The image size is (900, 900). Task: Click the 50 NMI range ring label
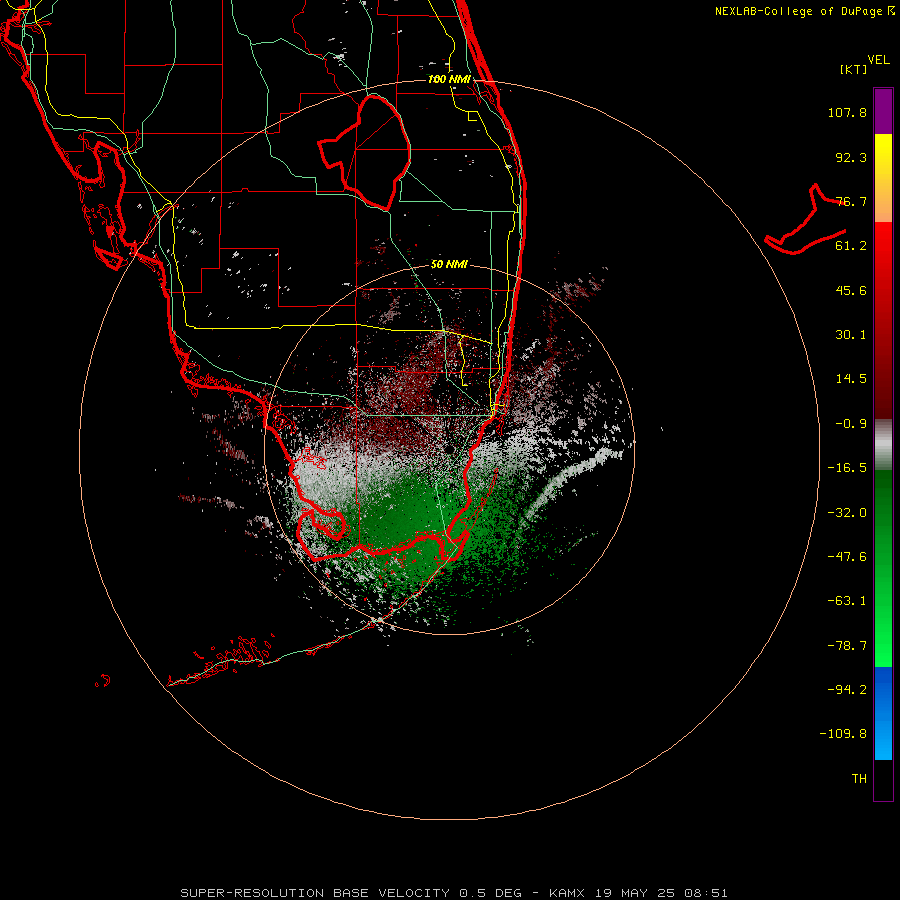pyautogui.click(x=449, y=265)
